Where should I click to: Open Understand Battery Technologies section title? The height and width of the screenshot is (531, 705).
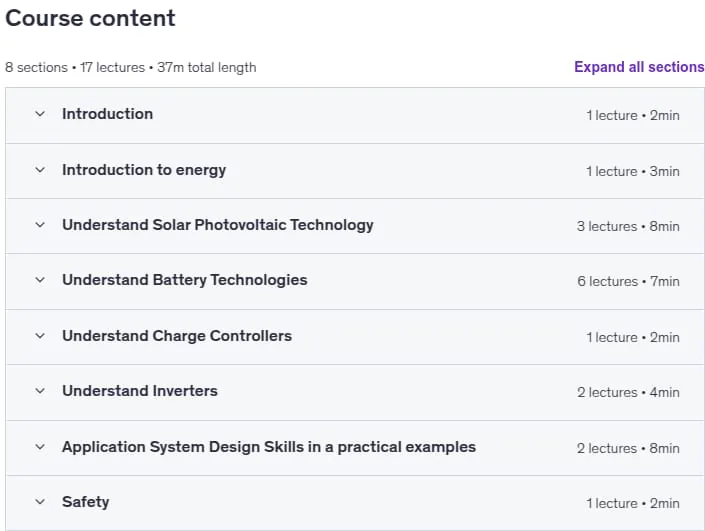pyautogui.click(x=185, y=280)
